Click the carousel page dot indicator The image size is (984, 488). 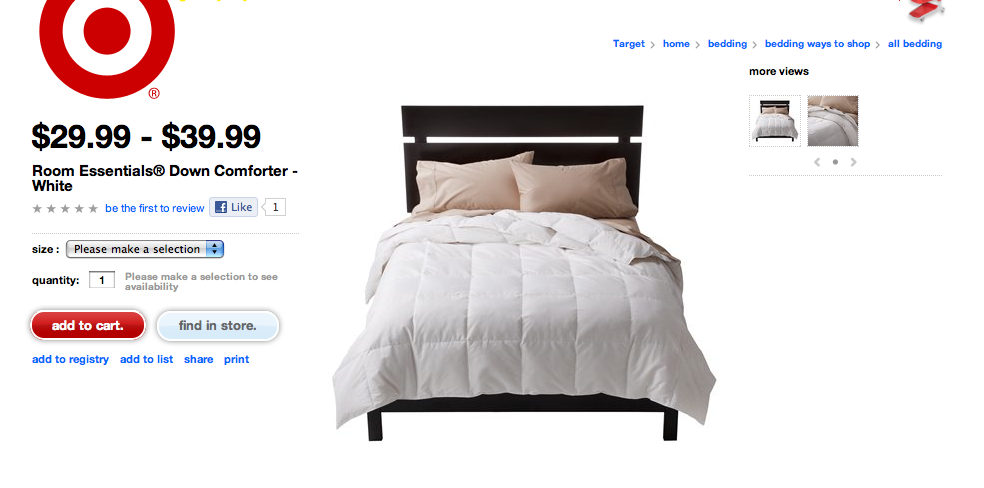[x=835, y=162]
